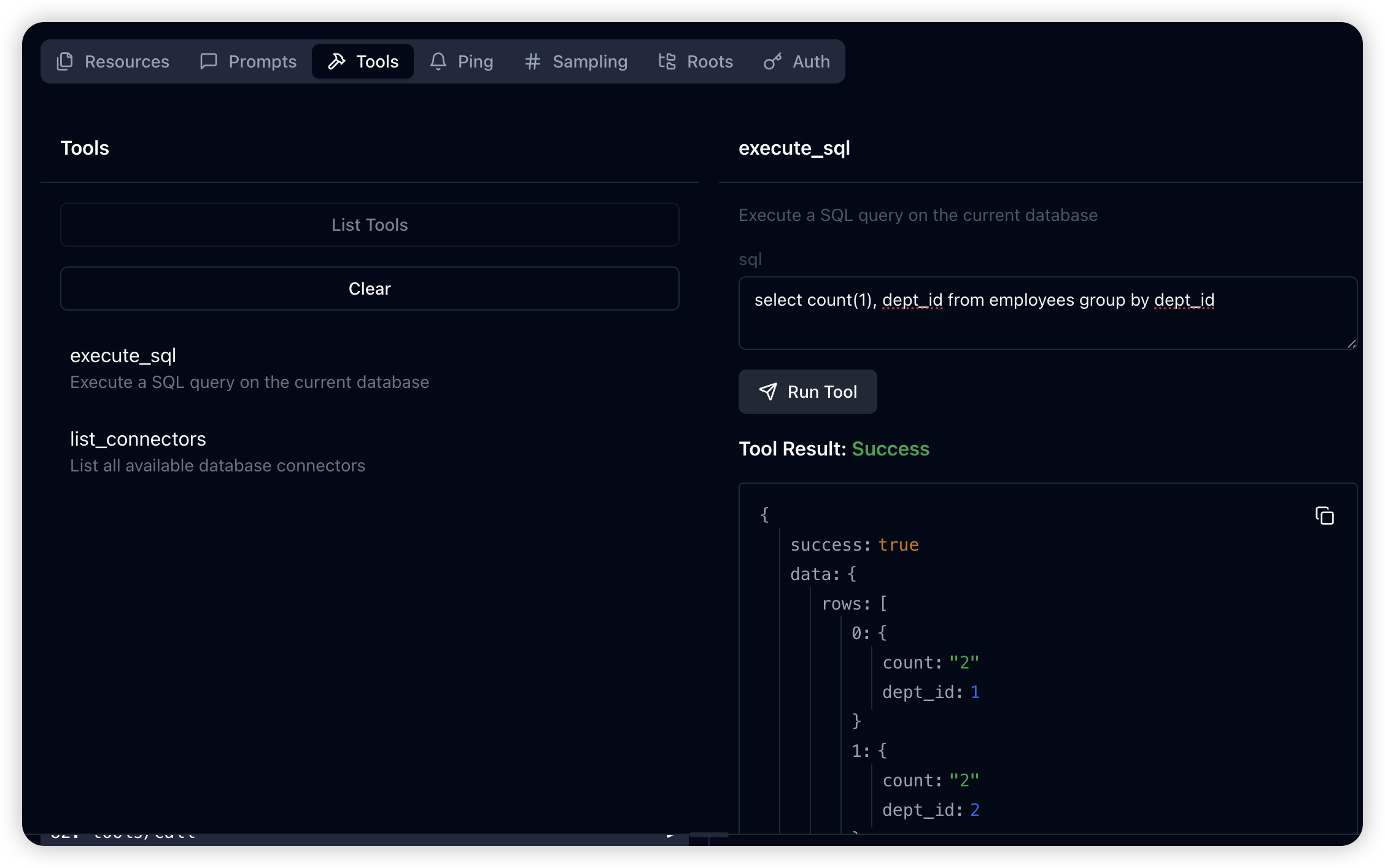This screenshot has height=868, width=1385.
Task: Click the Prompts speech bubble icon
Action: [209, 61]
